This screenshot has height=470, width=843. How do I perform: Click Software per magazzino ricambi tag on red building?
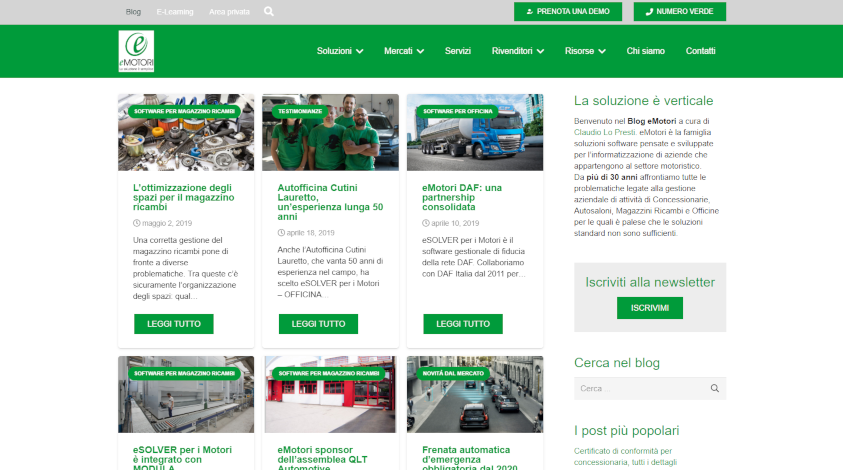[328, 373]
